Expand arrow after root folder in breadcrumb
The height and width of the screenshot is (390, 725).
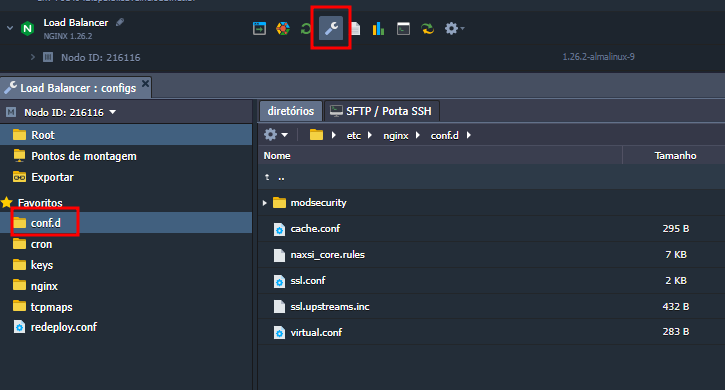[333, 135]
